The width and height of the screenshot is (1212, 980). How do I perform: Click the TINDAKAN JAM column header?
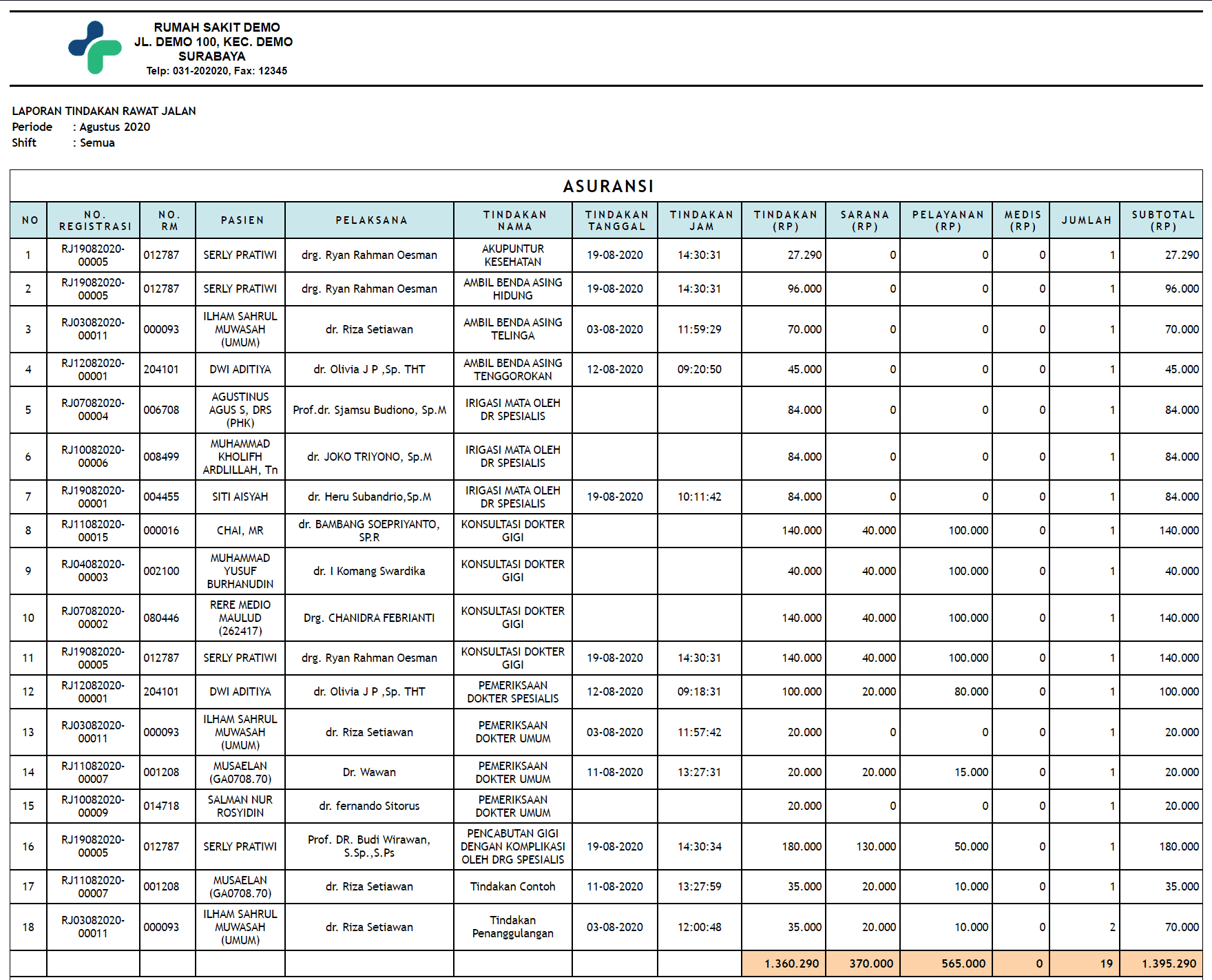click(x=701, y=220)
